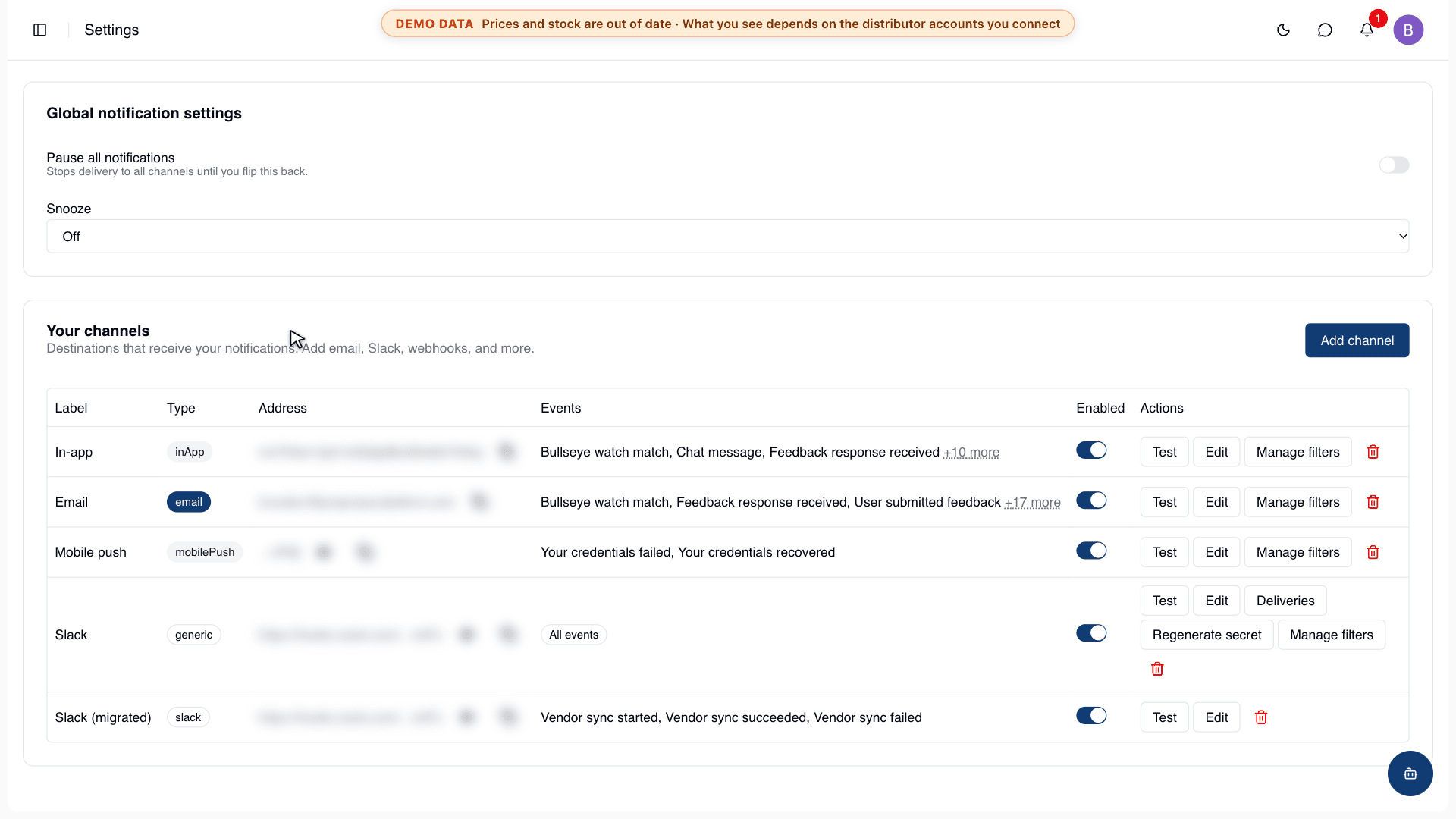Screen dimensions: 1456x819
Task: Open the chat messages icon
Action: (x=1325, y=30)
